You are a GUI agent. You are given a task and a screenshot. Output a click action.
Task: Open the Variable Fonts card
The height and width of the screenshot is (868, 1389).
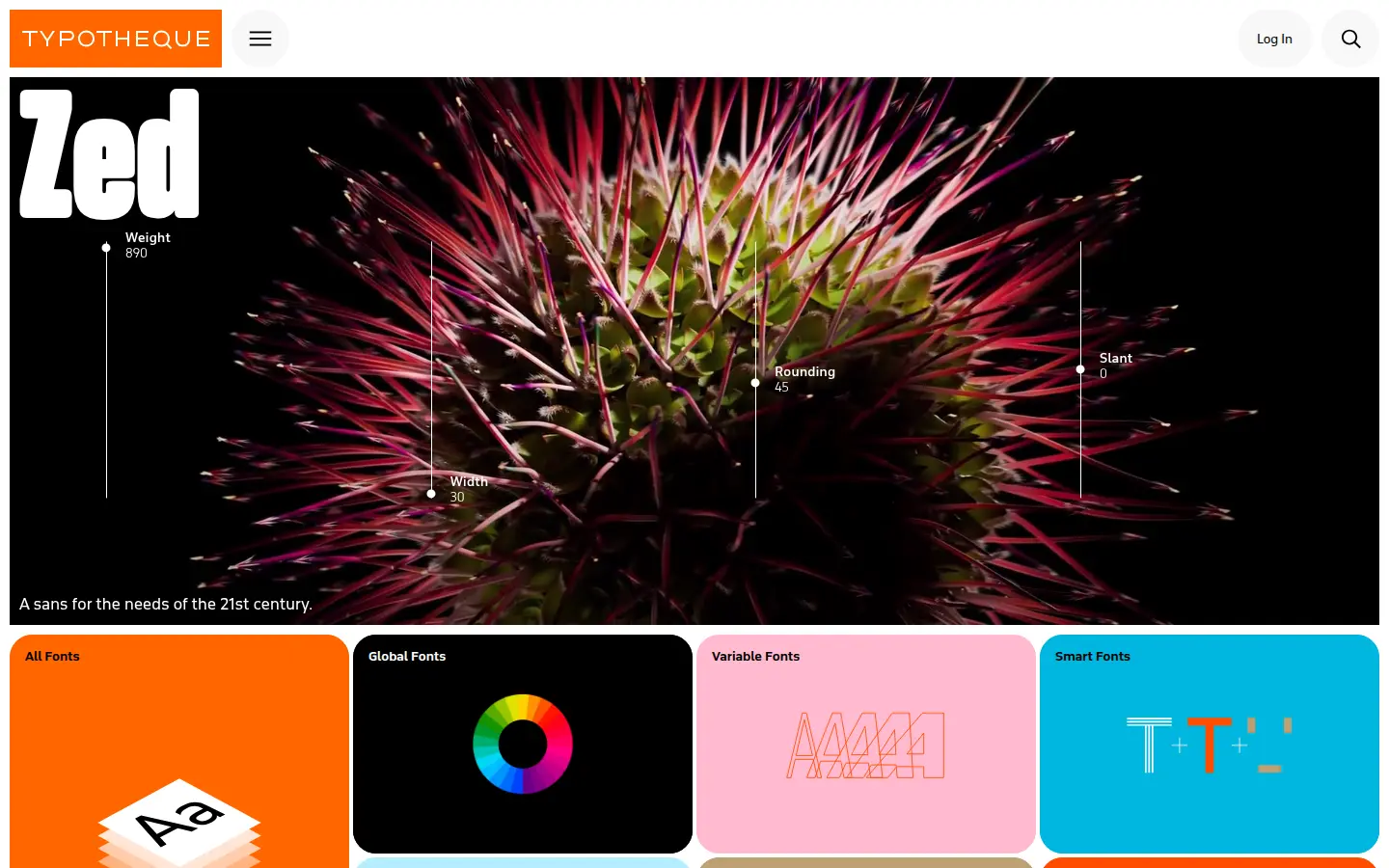point(866,744)
